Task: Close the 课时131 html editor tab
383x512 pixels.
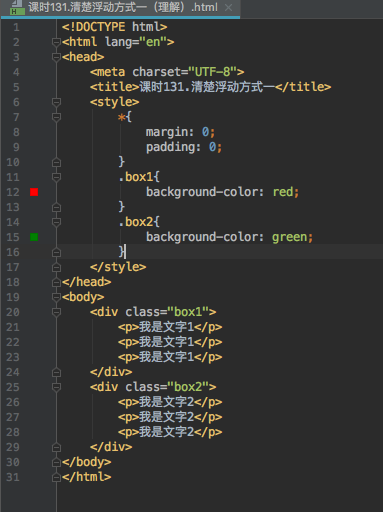Action: (x=229, y=7)
